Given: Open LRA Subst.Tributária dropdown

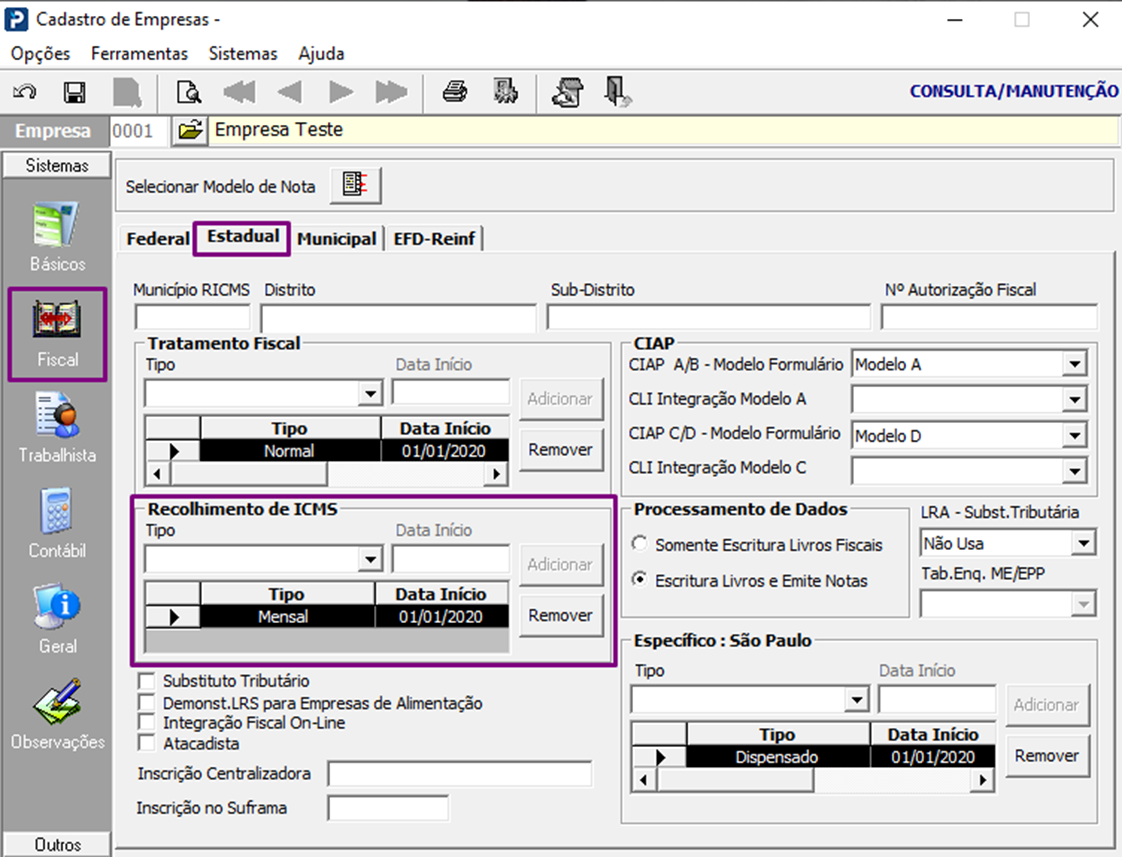Looking at the screenshot, I should pyautogui.click(x=1083, y=544).
